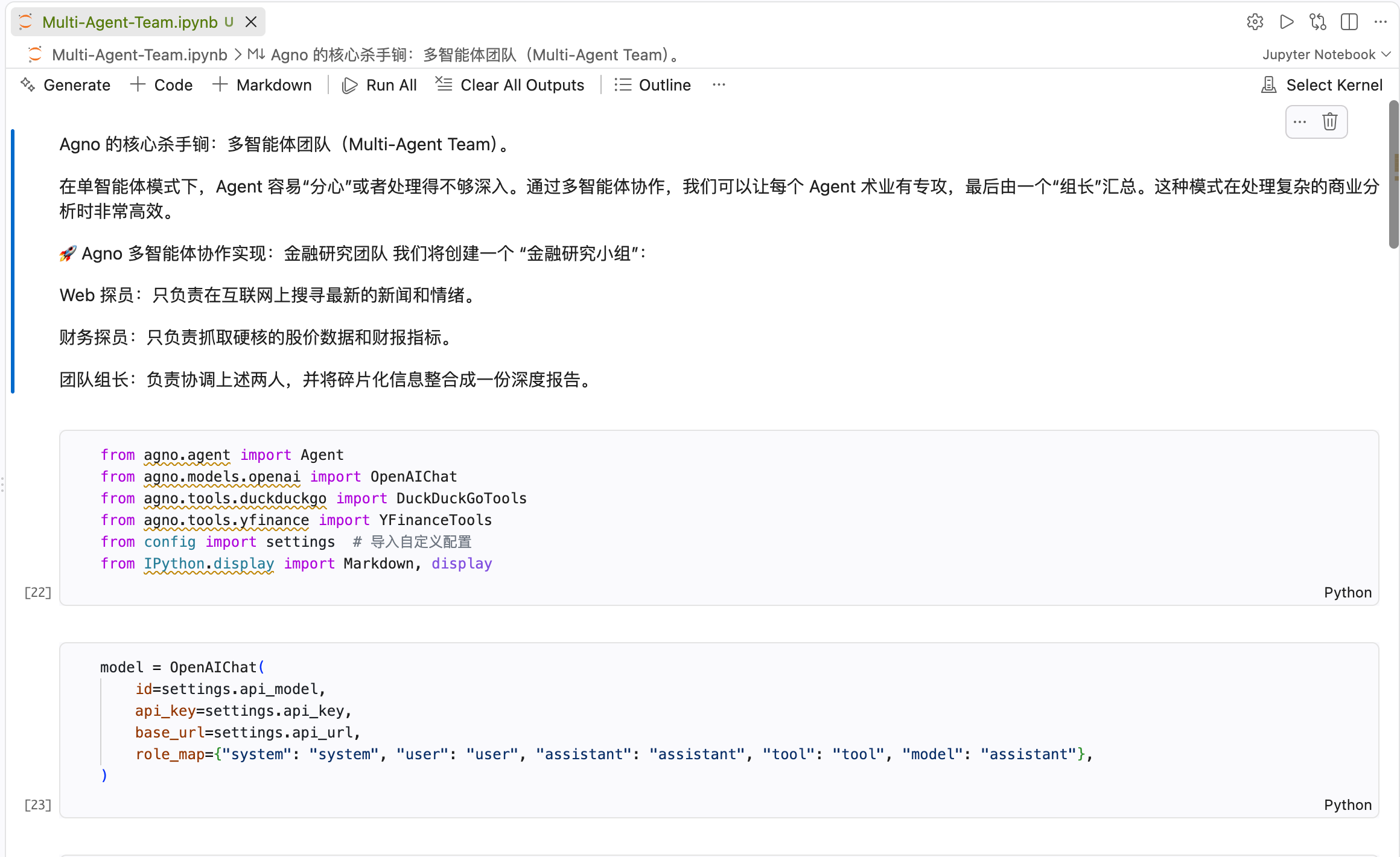Click the run play icon at top right

point(1287,22)
